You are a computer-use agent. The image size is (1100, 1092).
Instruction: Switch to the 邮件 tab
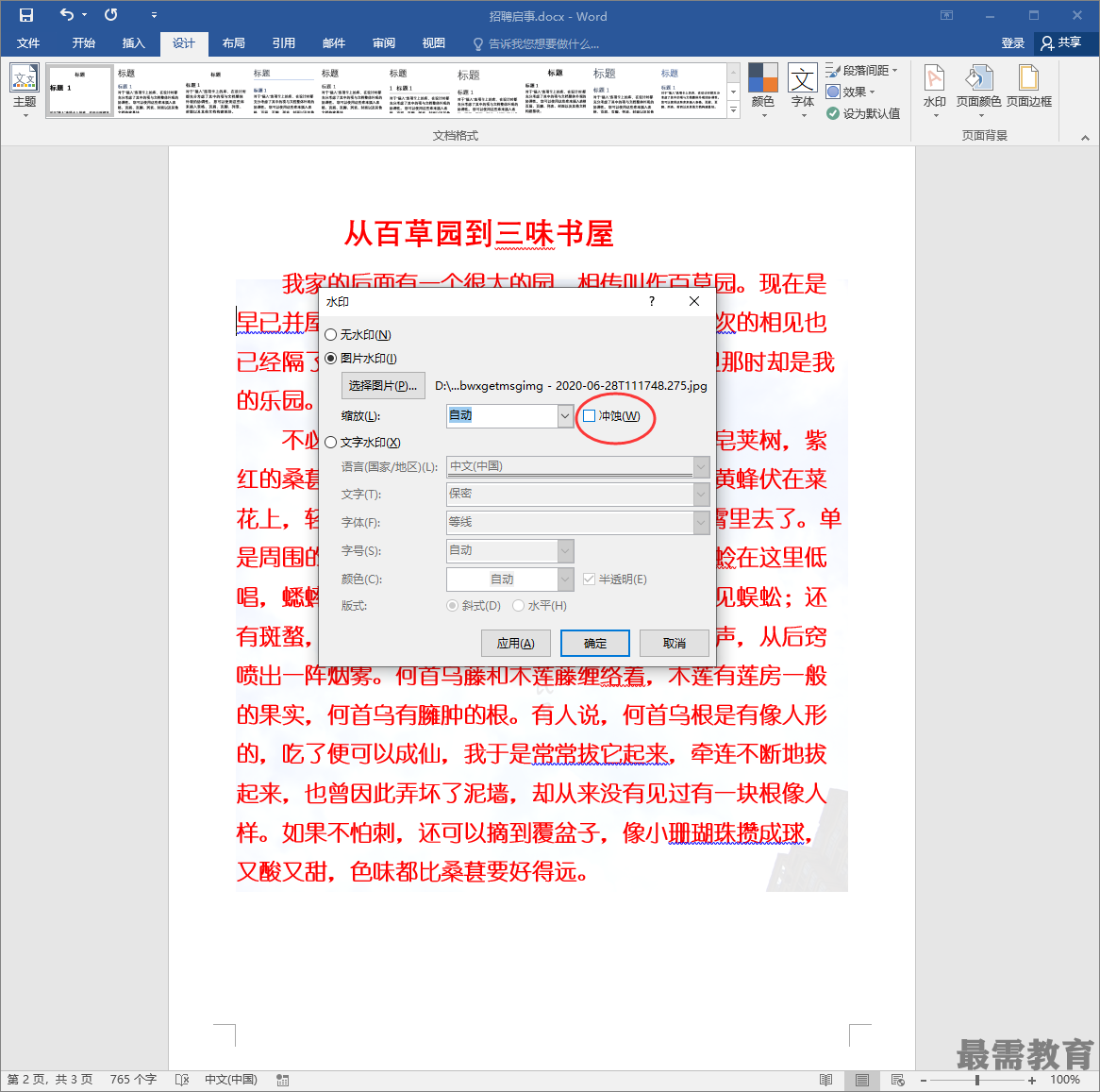(x=334, y=42)
